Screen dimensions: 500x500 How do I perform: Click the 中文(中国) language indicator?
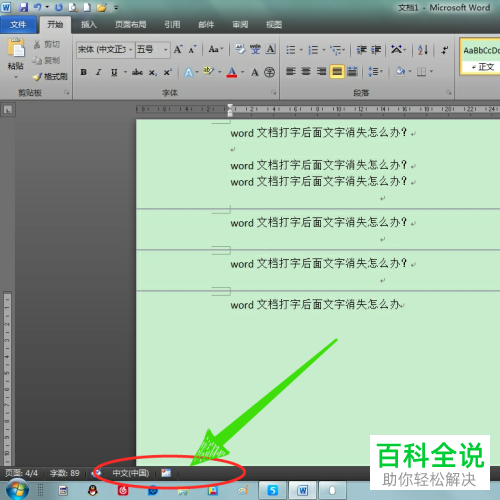[x=131, y=473]
